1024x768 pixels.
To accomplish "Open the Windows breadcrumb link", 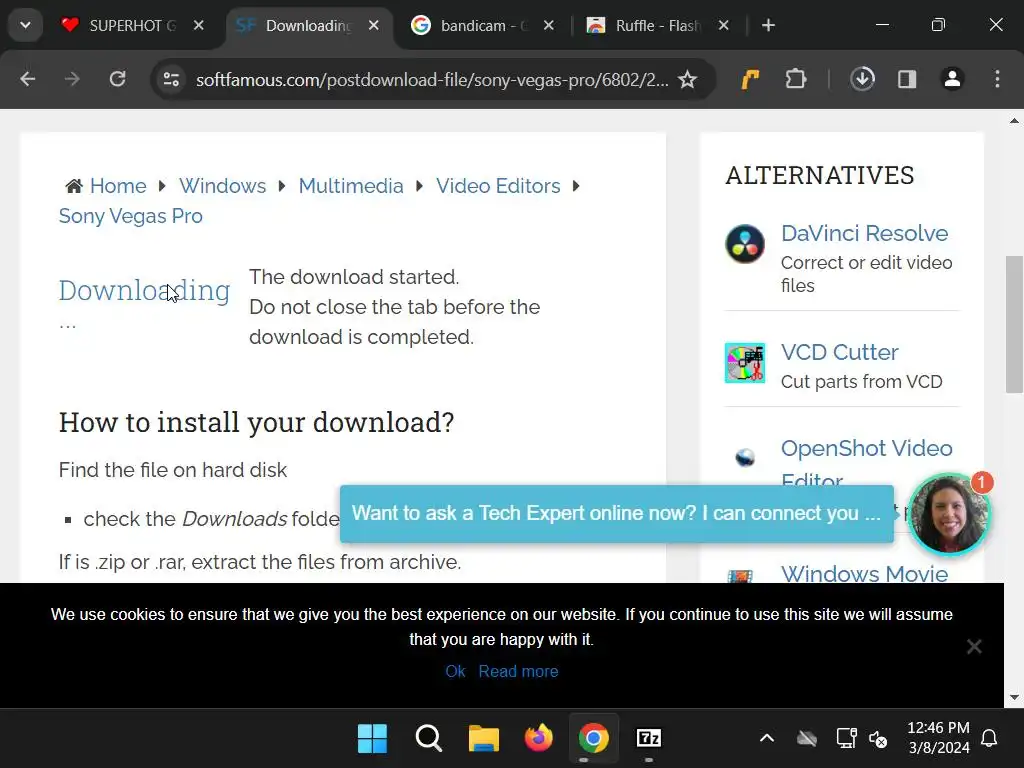I will (223, 186).
